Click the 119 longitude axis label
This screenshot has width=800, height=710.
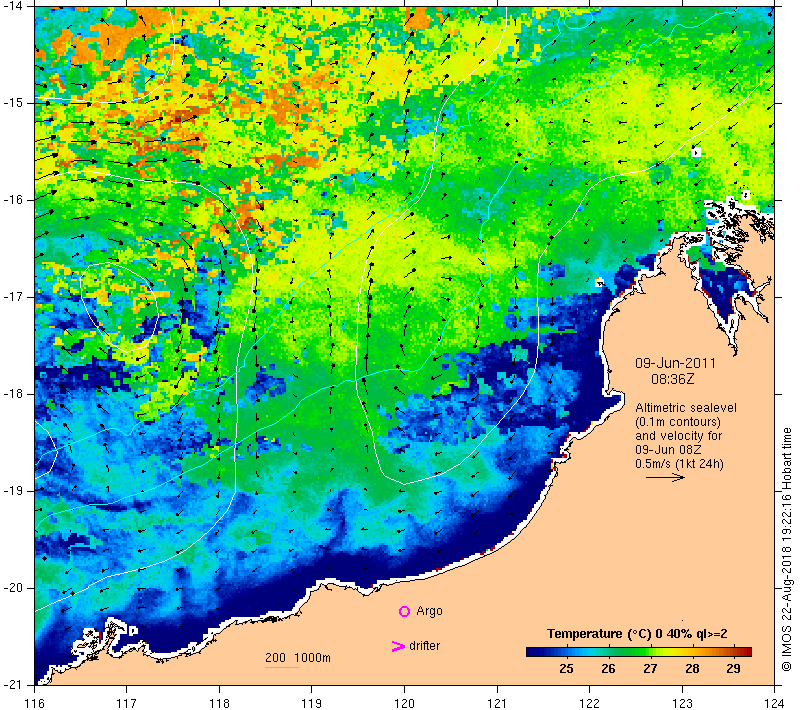[312, 703]
